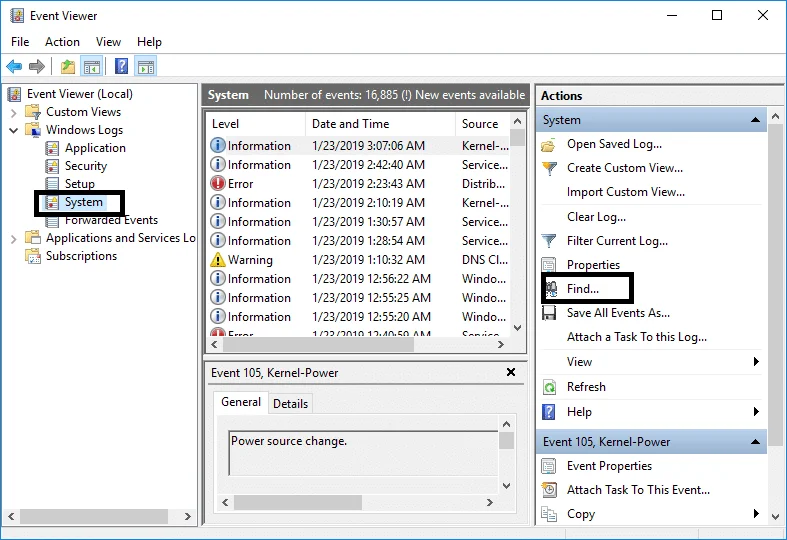The height and width of the screenshot is (540, 787).
Task: Click the Open Saved Log folder icon
Action: pyautogui.click(x=549, y=145)
